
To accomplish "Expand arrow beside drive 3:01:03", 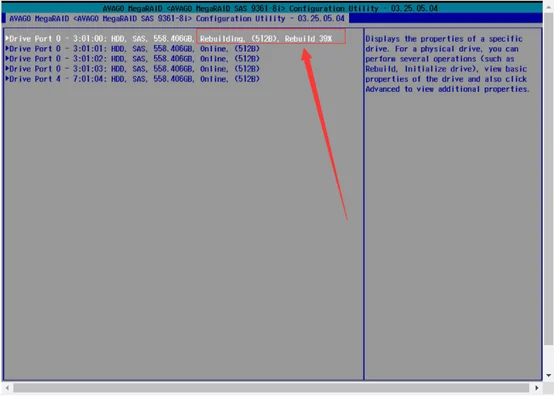I will (x=7, y=69).
